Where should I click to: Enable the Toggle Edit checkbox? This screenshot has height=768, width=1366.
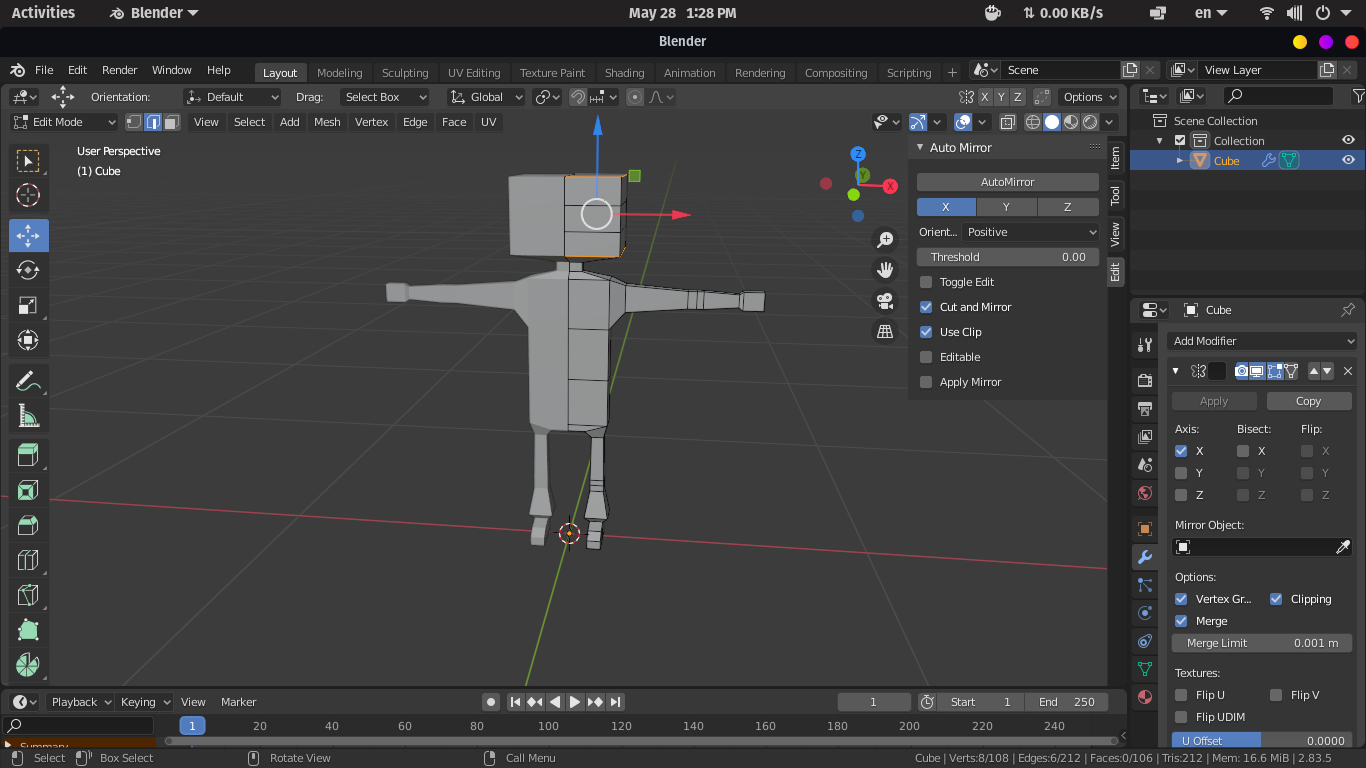pyautogui.click(x=926, y=282)
